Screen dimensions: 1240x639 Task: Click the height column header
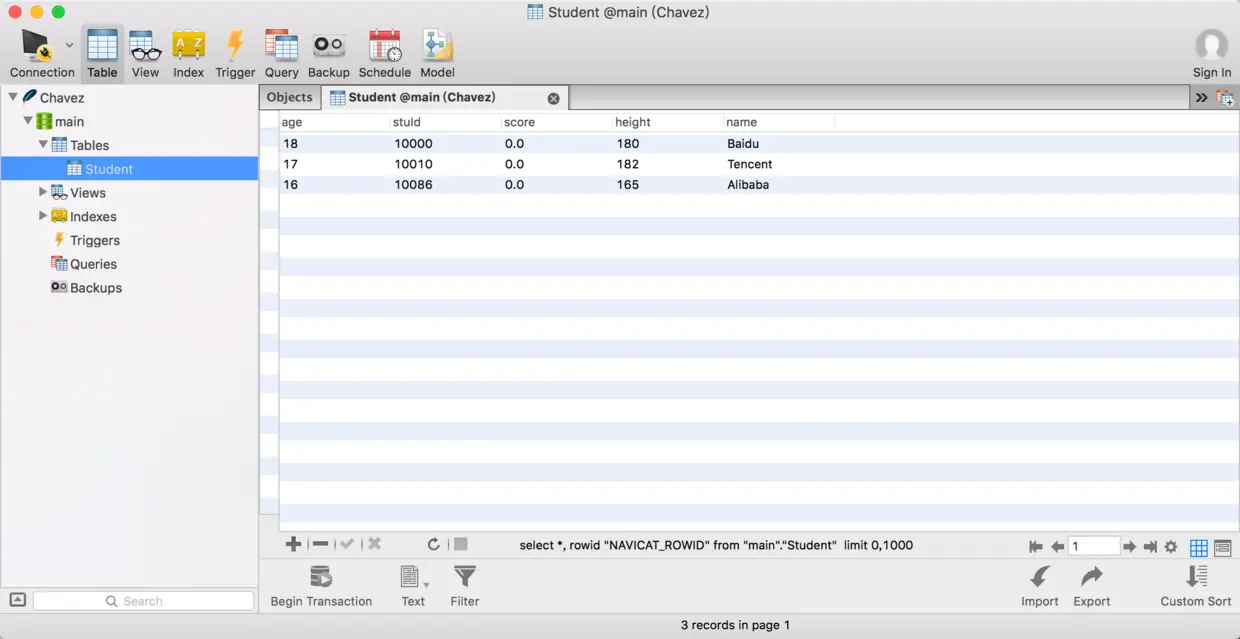(667, 122)
